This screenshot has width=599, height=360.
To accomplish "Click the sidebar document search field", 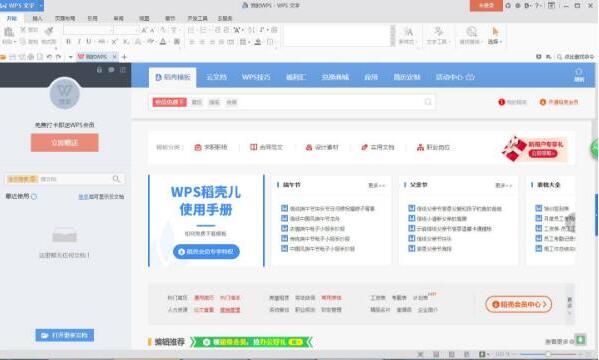I will click(x=65, y=179).
